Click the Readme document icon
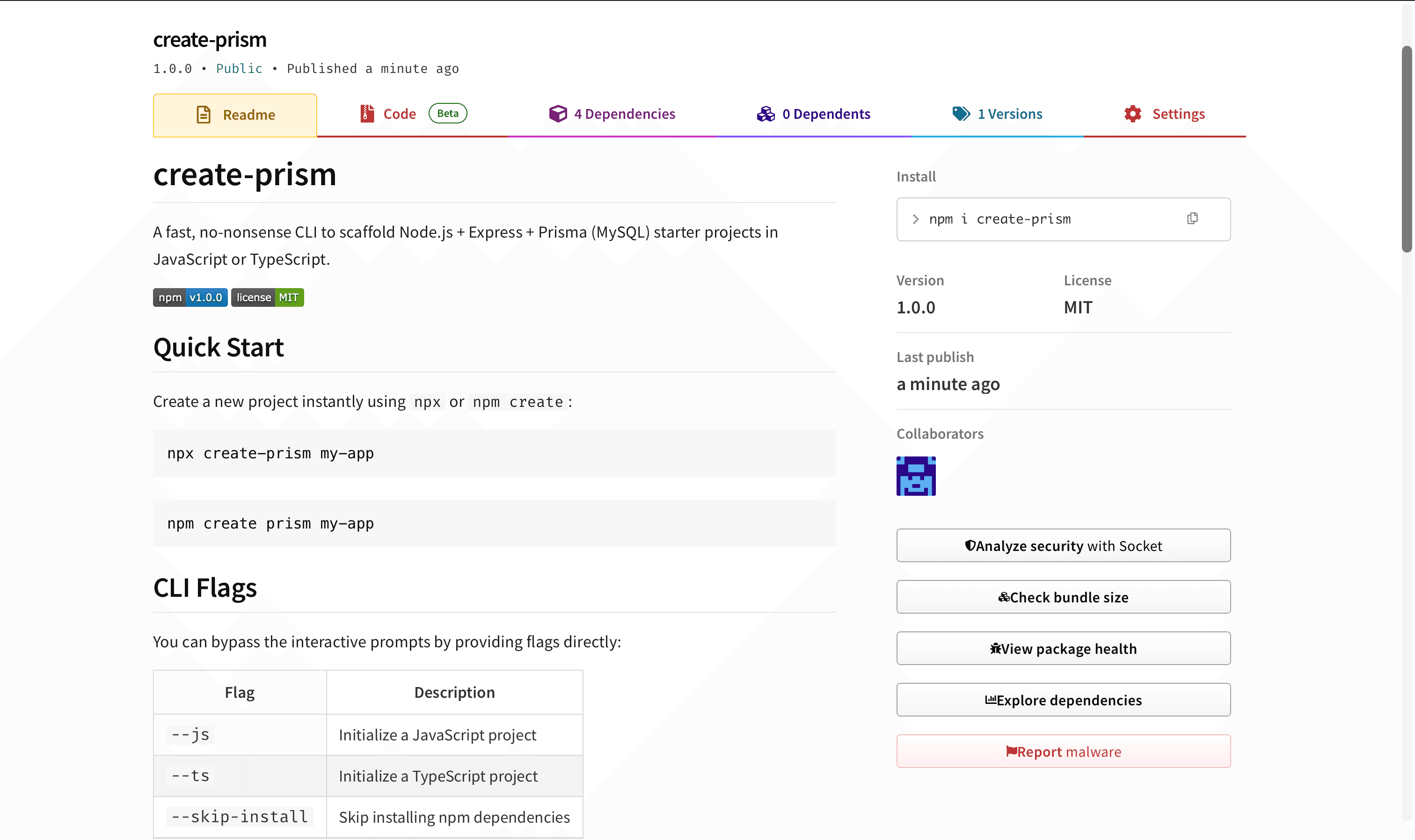 pyautogui.click(x=203, y=115)
